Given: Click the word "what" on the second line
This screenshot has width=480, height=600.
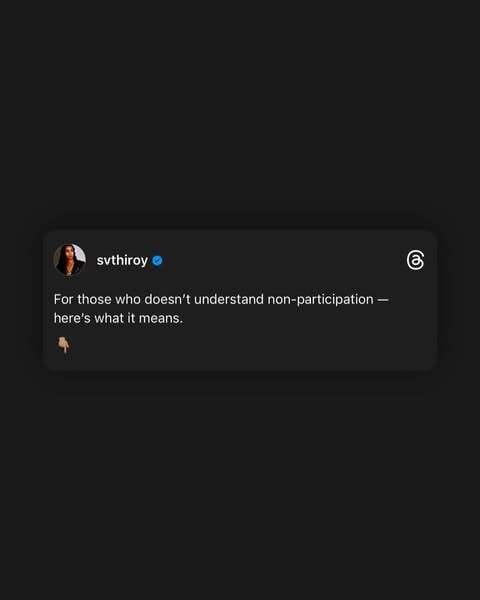Looking at the screenshot, I should click(108, 318).
